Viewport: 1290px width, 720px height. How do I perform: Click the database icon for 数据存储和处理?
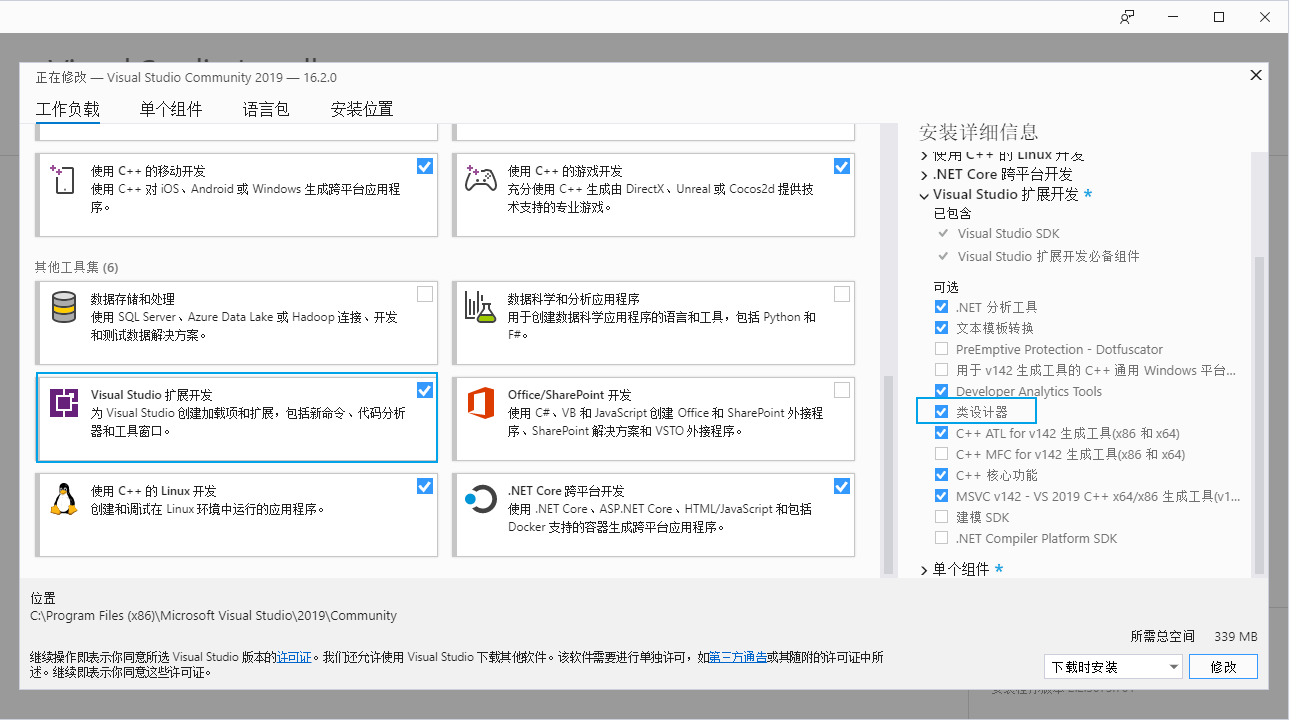pos(62,306)
